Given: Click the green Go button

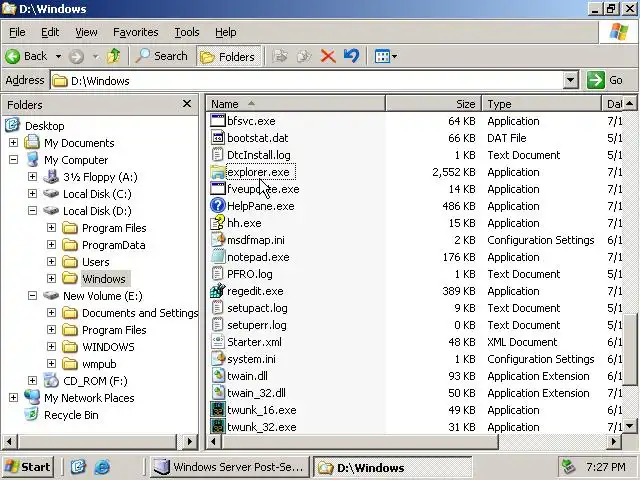Looking at the screenshot, I should click(605, 80).
